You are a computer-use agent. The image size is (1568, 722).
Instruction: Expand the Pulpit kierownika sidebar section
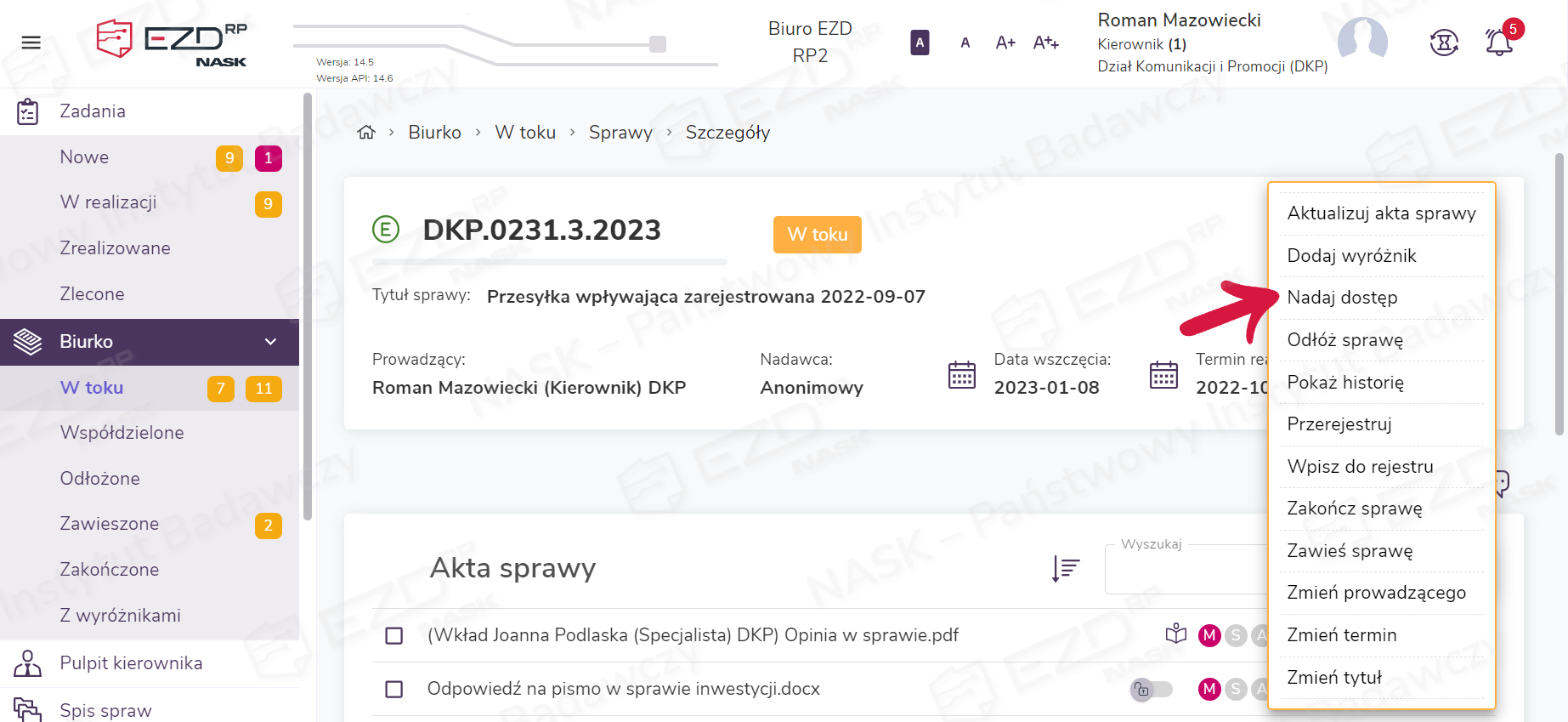(131, 663)
